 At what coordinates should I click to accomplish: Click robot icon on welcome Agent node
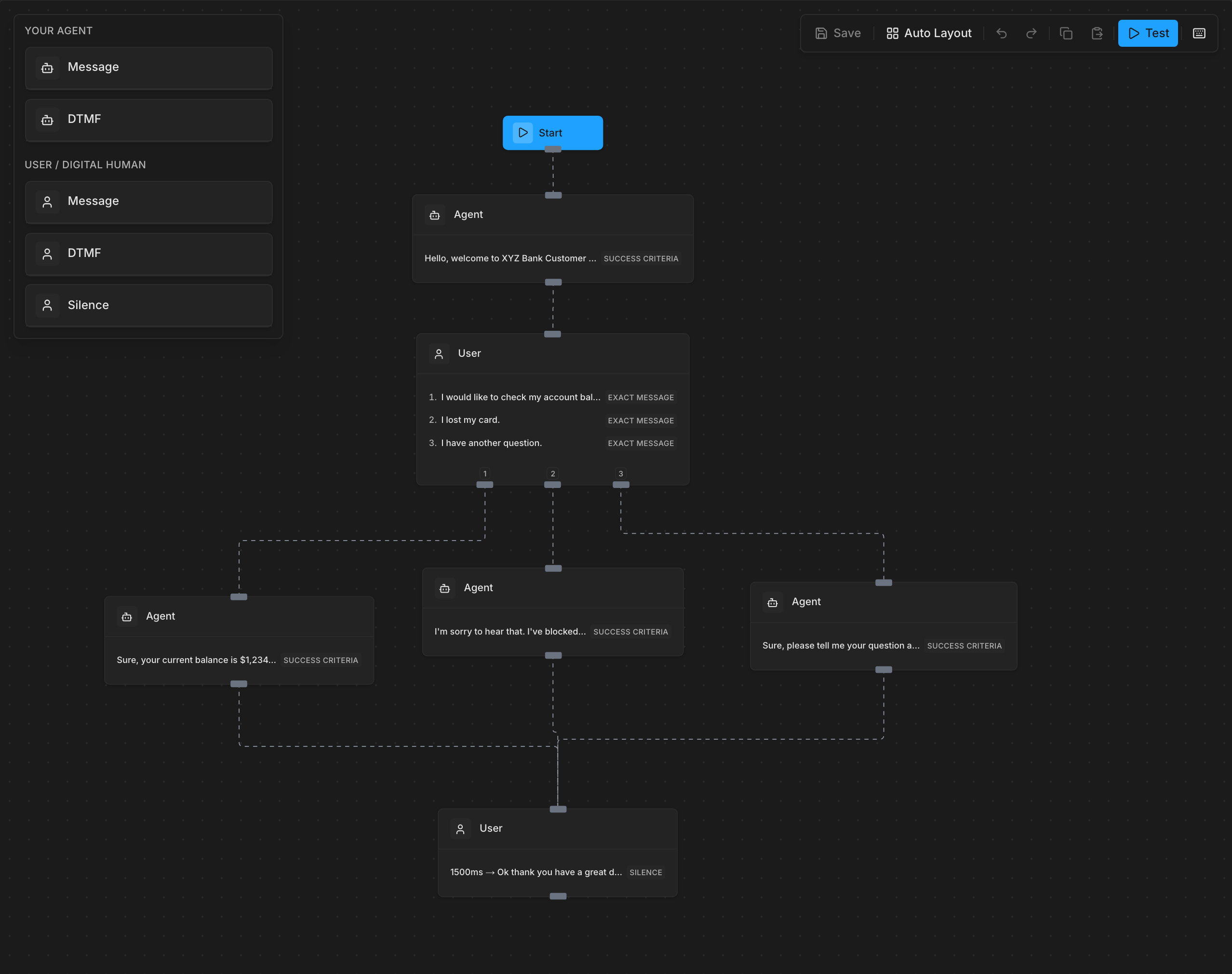[x=434, y=215]
